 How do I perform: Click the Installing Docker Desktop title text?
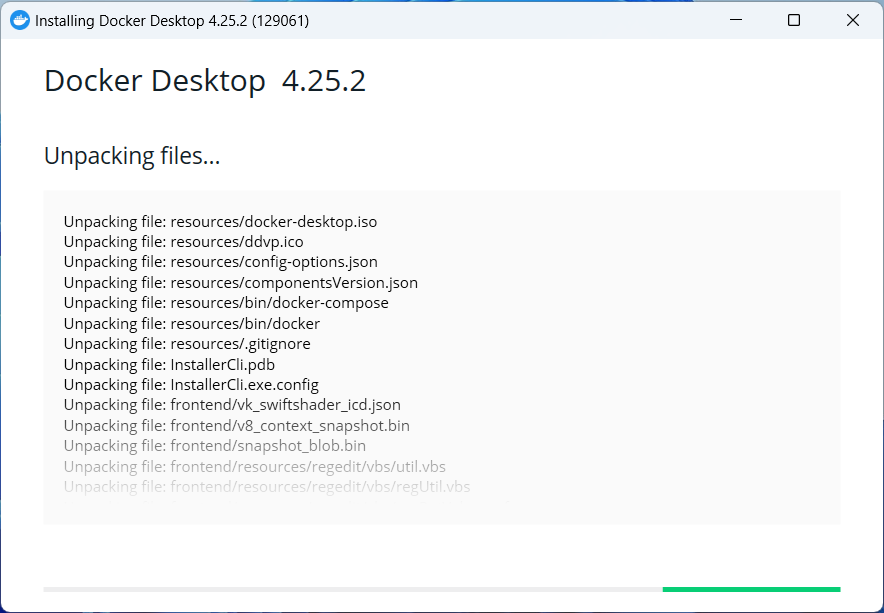pos(170,20)
